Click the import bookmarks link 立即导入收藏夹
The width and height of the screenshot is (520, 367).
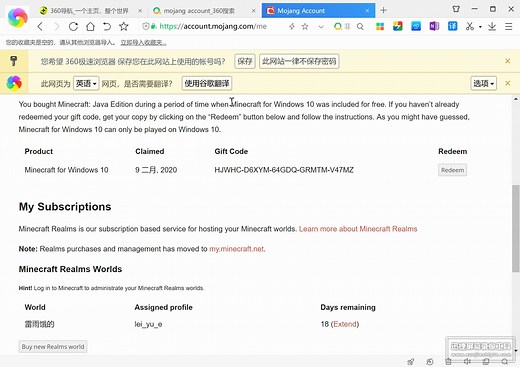(143, 43)
